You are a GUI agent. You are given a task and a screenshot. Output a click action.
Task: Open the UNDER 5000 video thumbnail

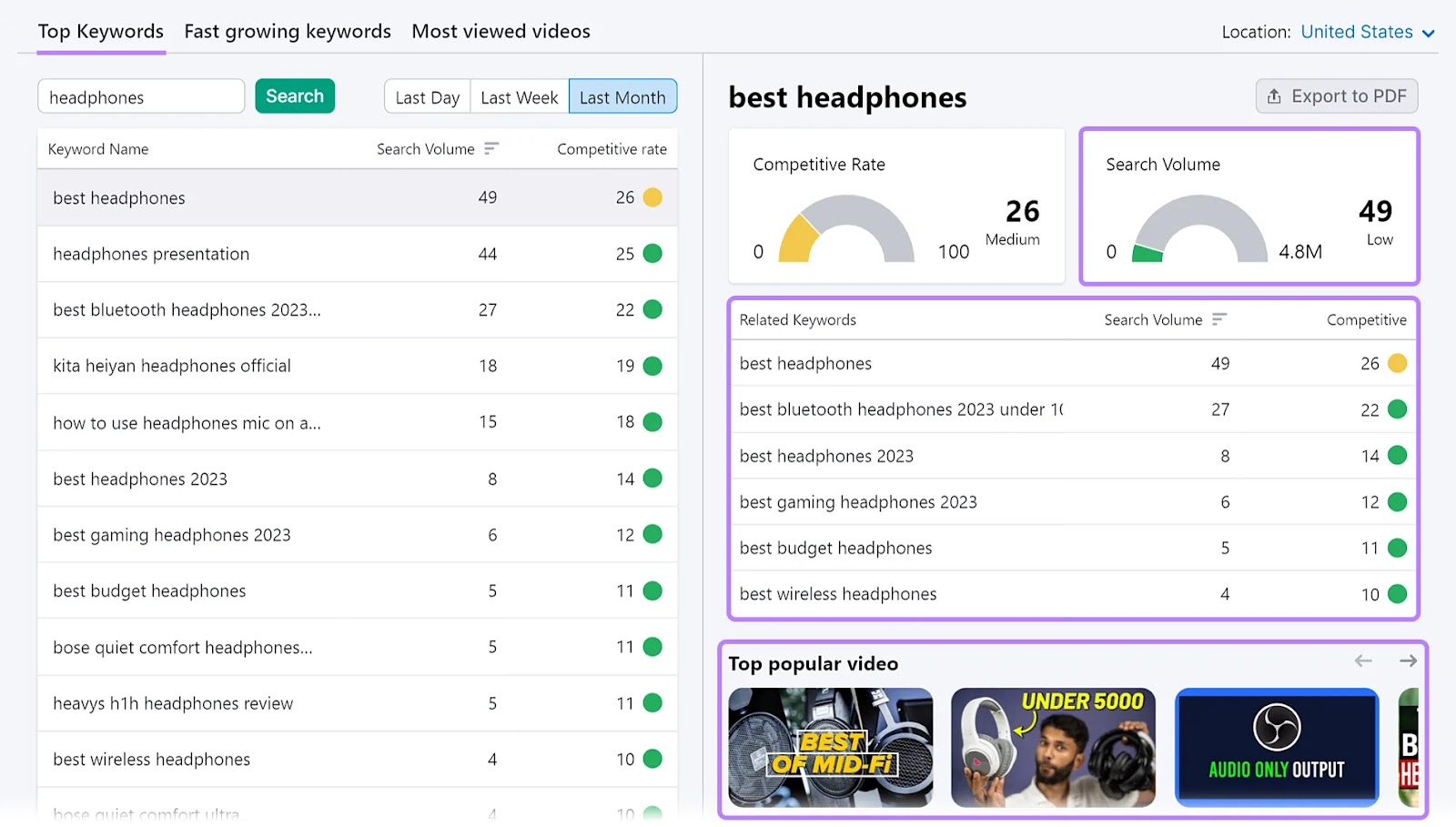coord(1053,746)
